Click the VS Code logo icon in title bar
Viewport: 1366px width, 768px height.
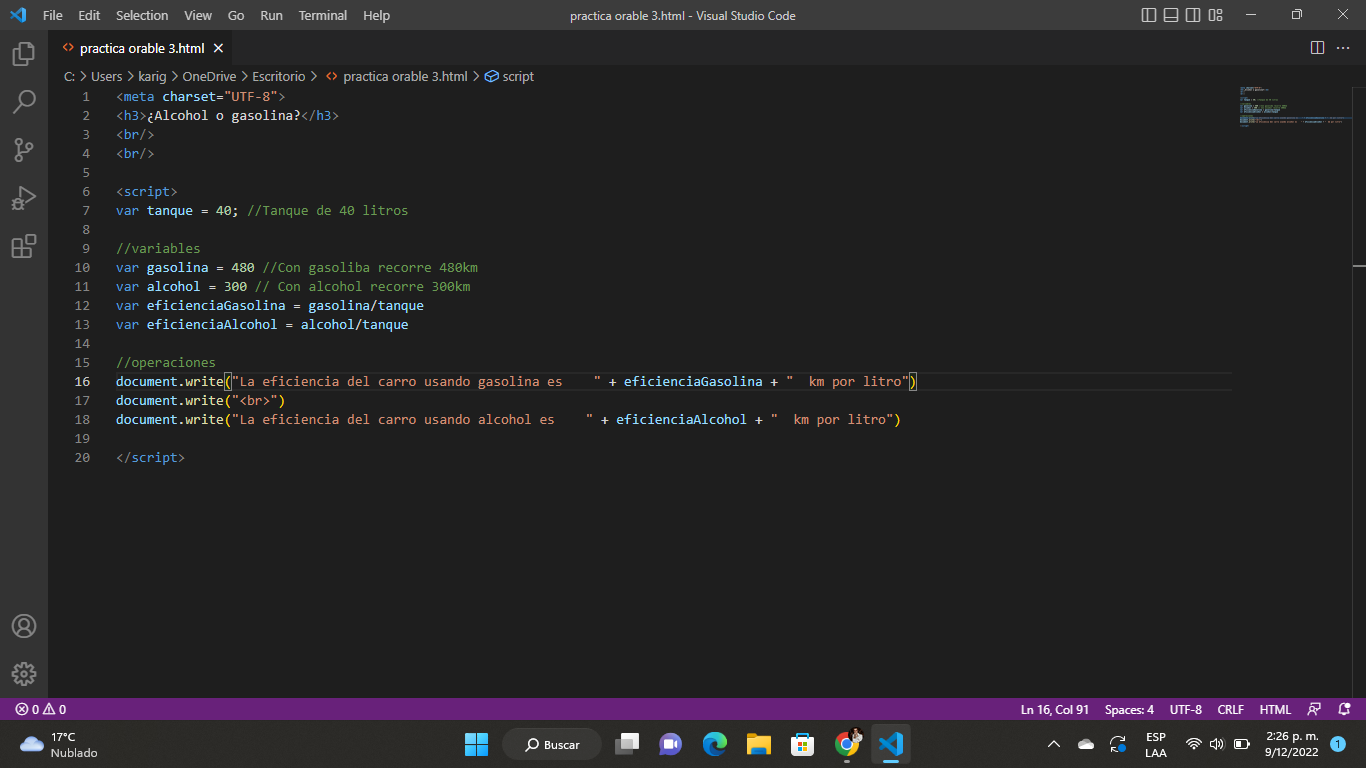pos(17,15)
